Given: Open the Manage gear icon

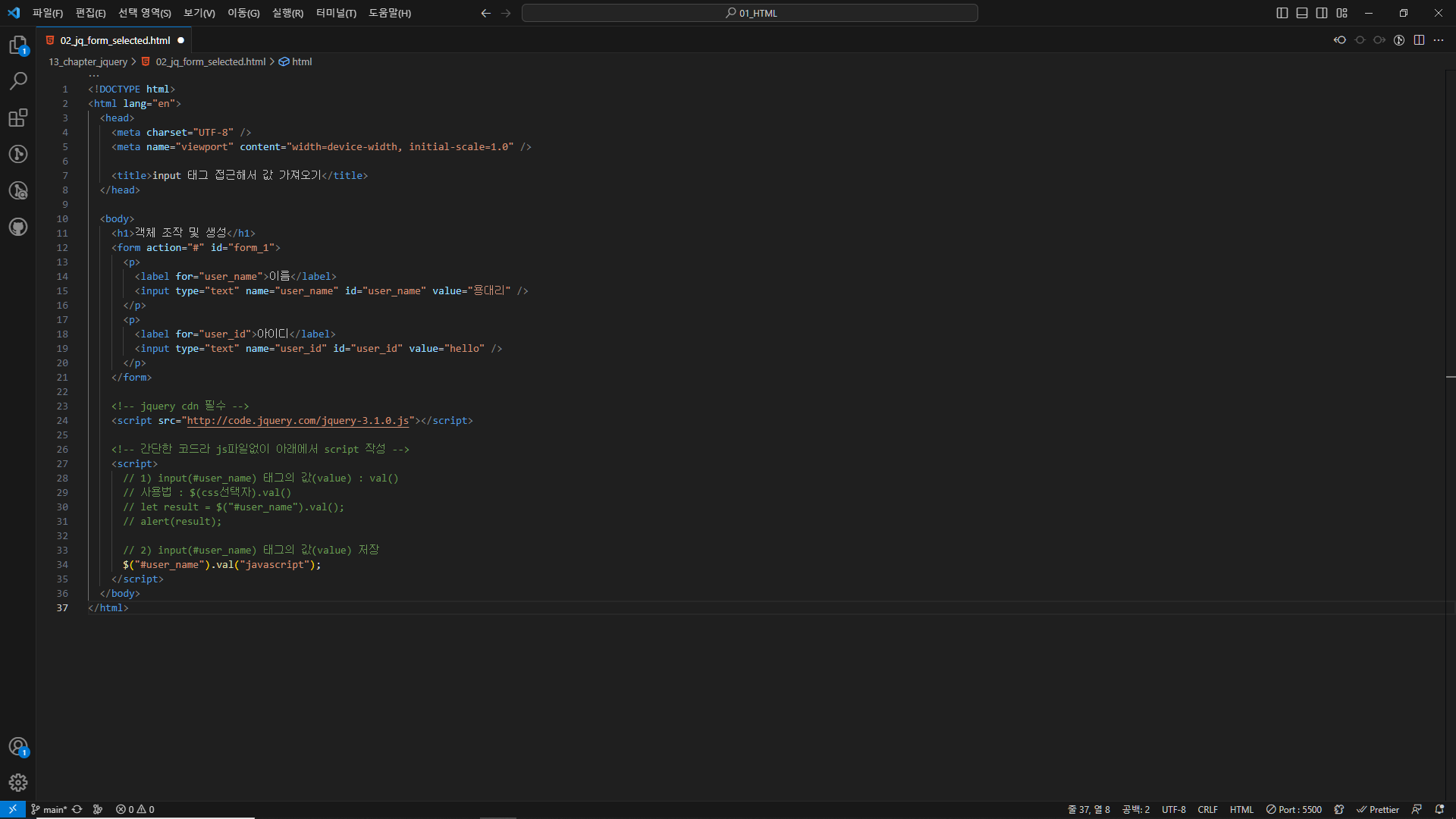Looking at the screenshot, I should [18, 783].
